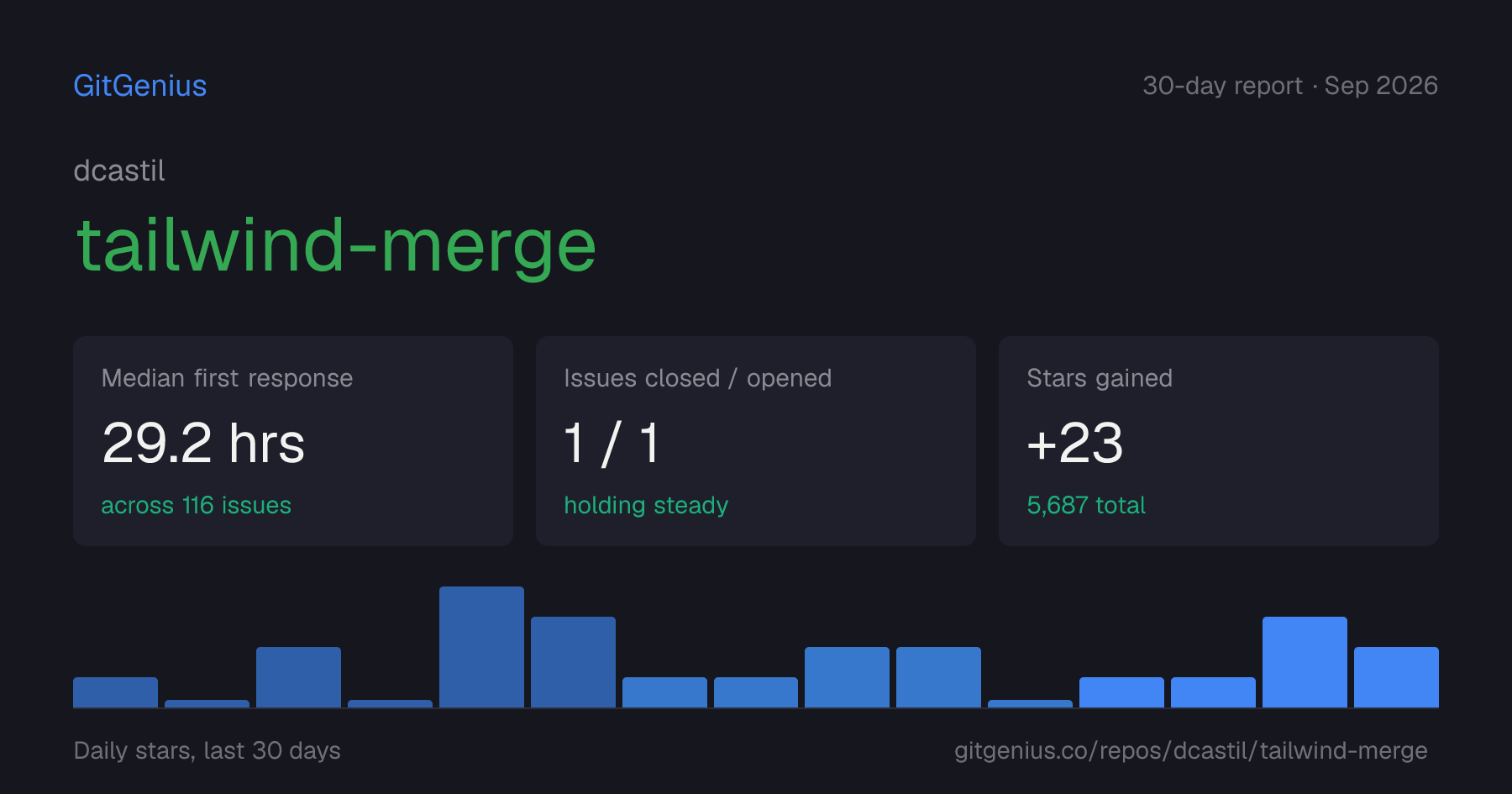The height and width of the screenshot is (794, 1512).
Task: Select the 29.2 hrs value
Action: tap(203, 443)
